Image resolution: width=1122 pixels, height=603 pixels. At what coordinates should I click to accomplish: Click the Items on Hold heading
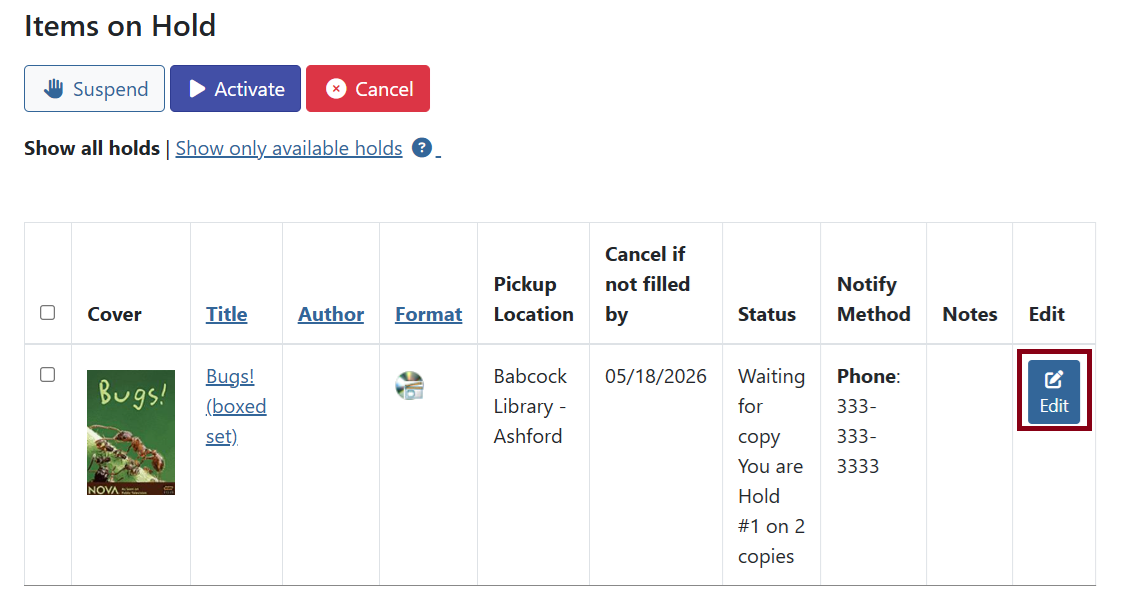click(120, 25)
